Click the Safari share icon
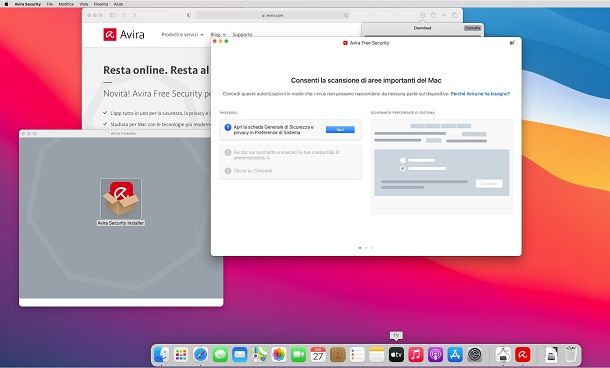Screen dimensions: 610x368 pos(433,15)
